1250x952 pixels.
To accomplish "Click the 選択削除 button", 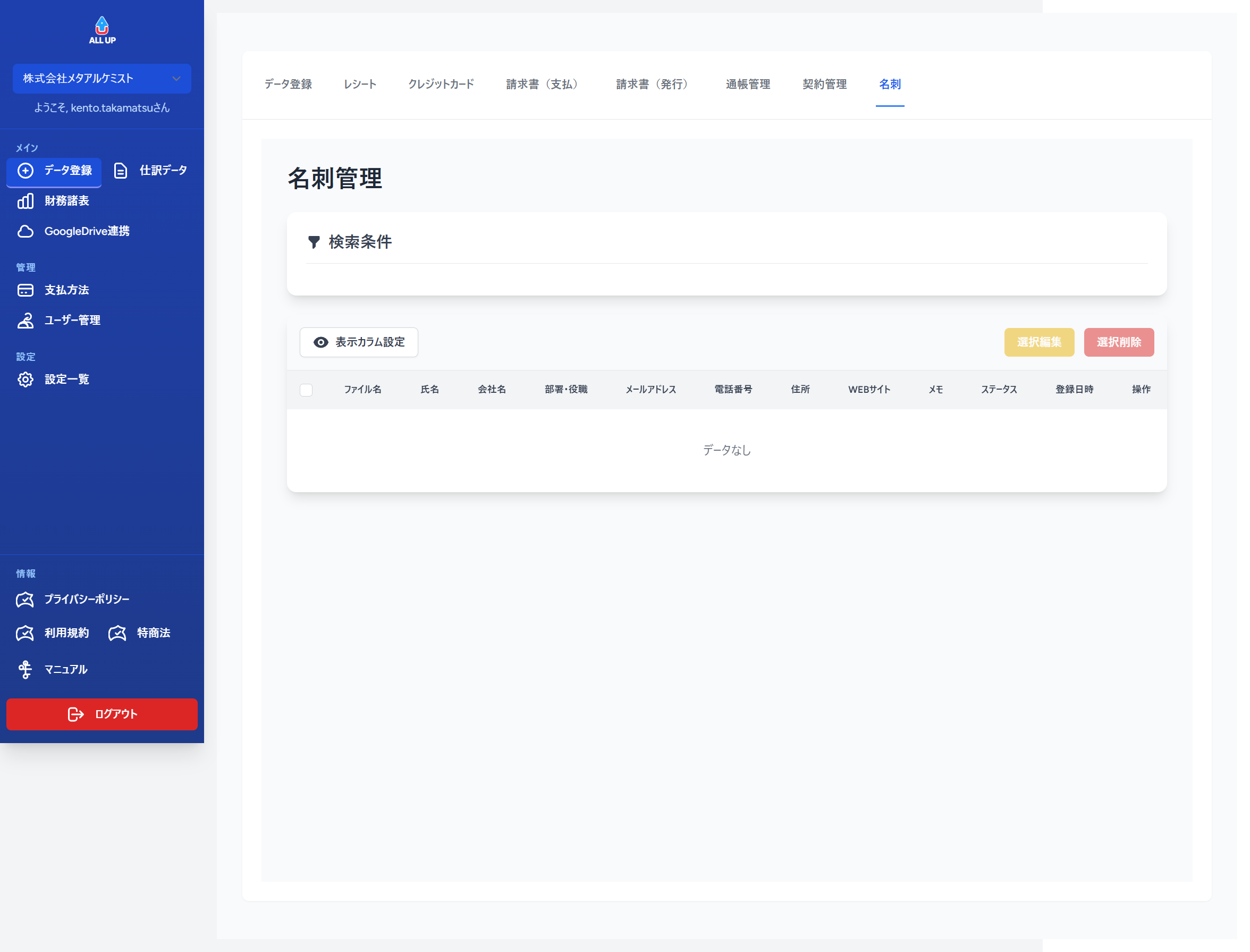I will click(x=1119, y=342).
